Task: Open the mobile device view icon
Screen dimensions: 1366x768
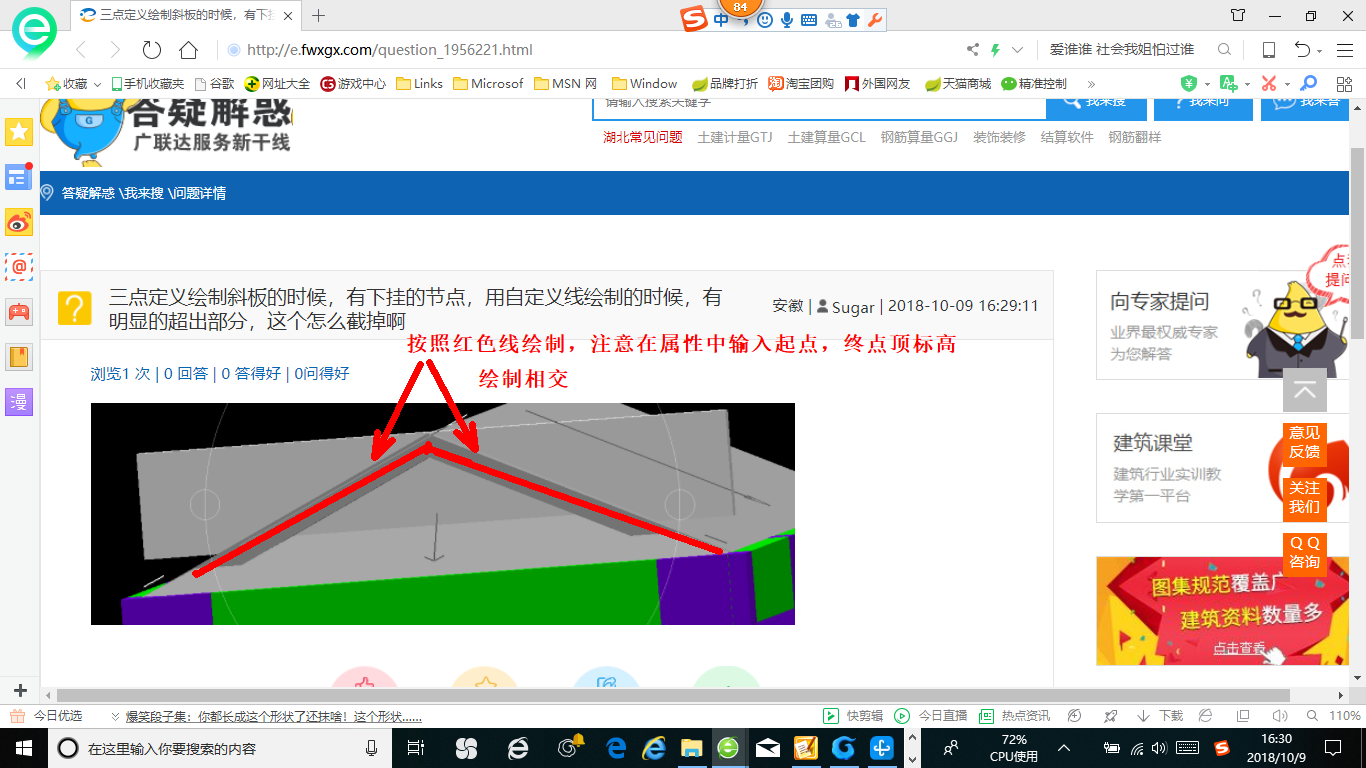Action: 1269,50
